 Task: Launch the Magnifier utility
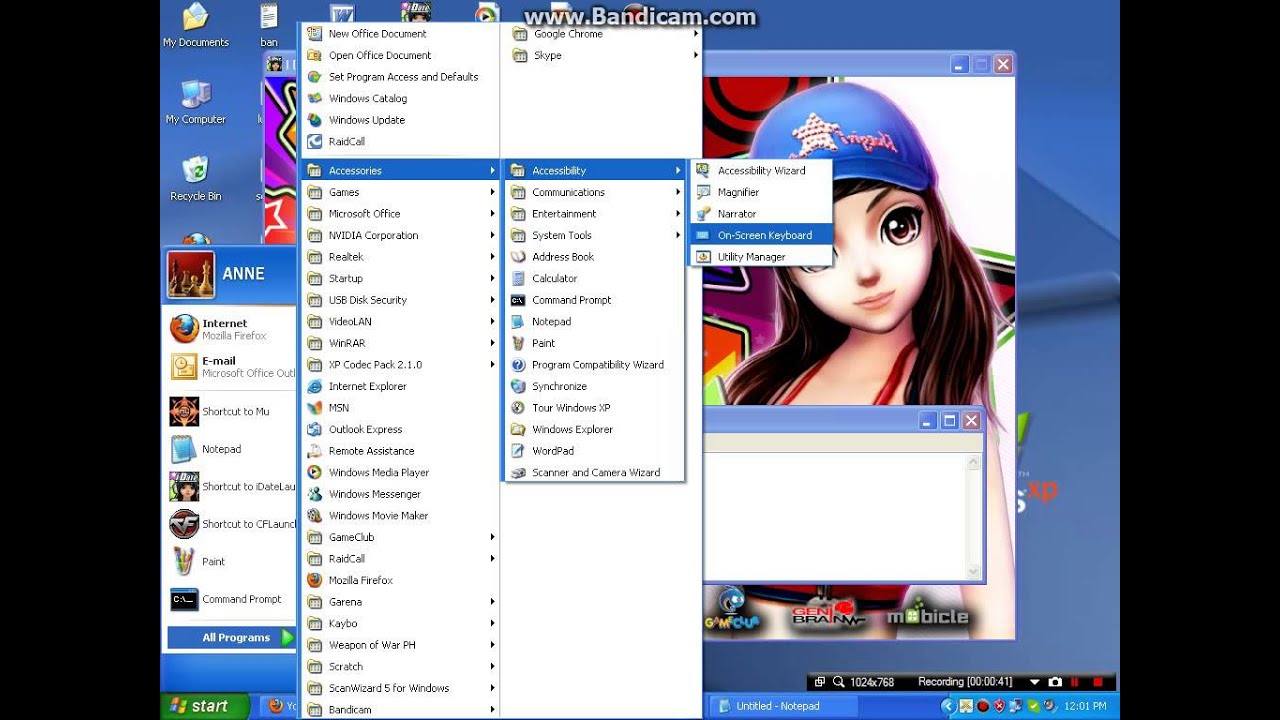[761, 192]
